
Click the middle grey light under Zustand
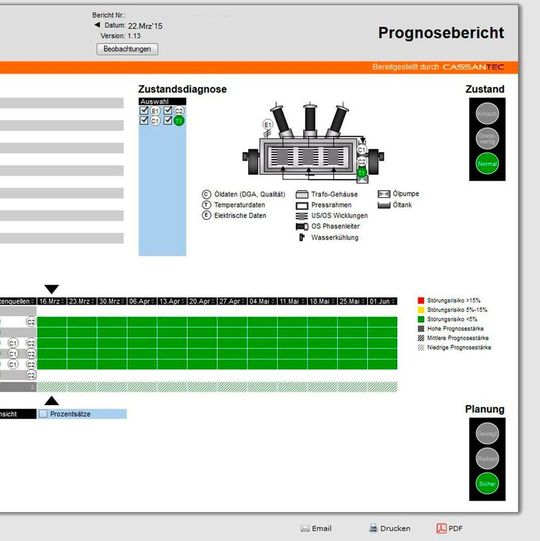(487, 138)
